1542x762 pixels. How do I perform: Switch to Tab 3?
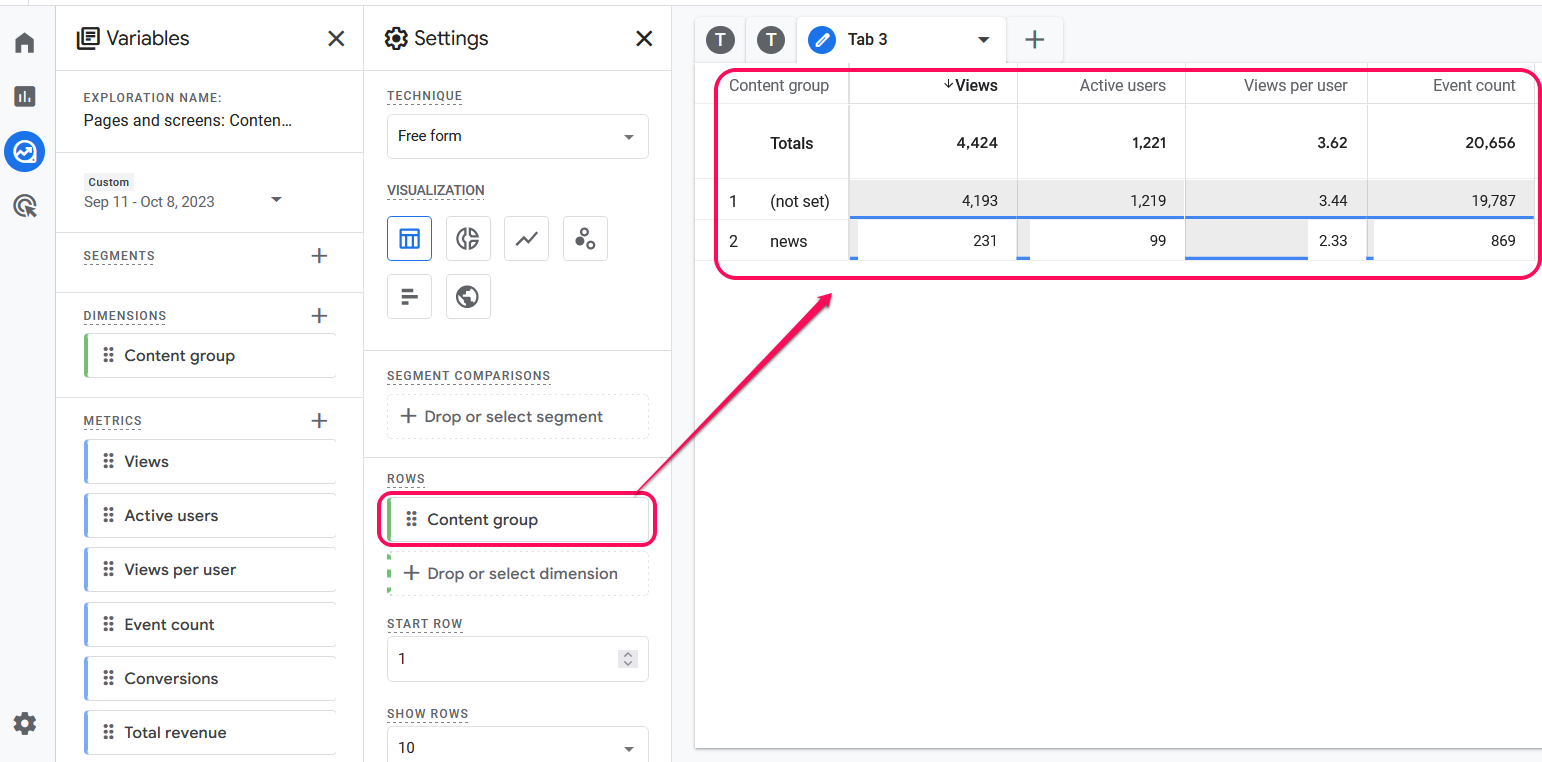(x=867, y=40)
